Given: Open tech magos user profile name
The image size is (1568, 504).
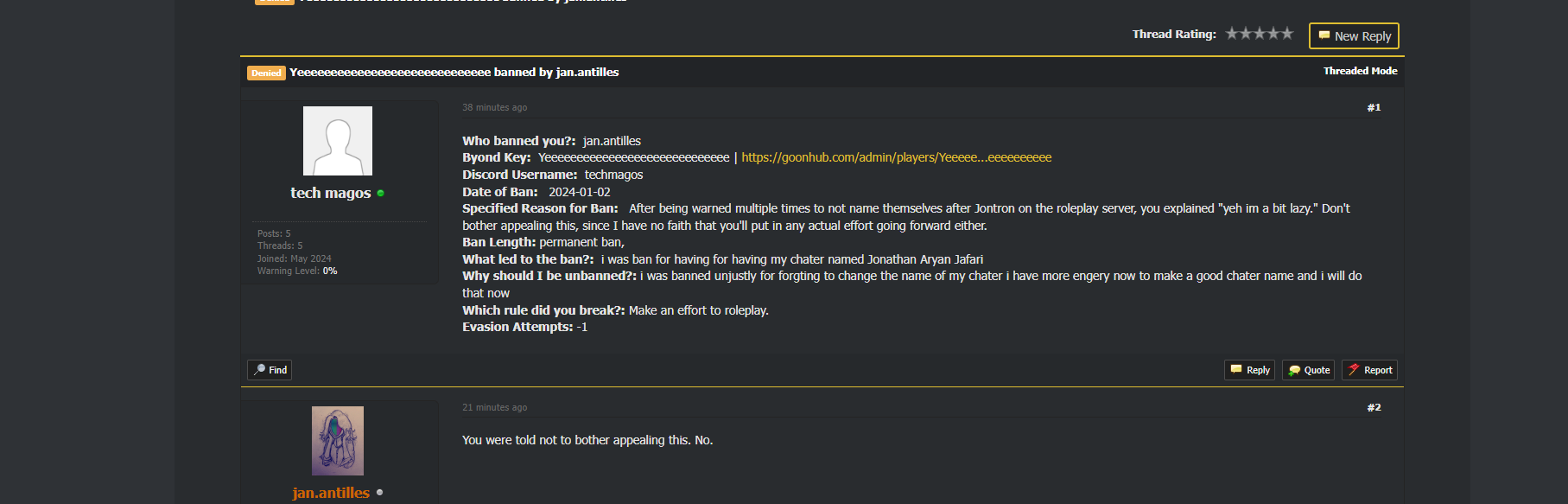Looking at the screenshot, I should pyautogui.click(x=330, y=193).
